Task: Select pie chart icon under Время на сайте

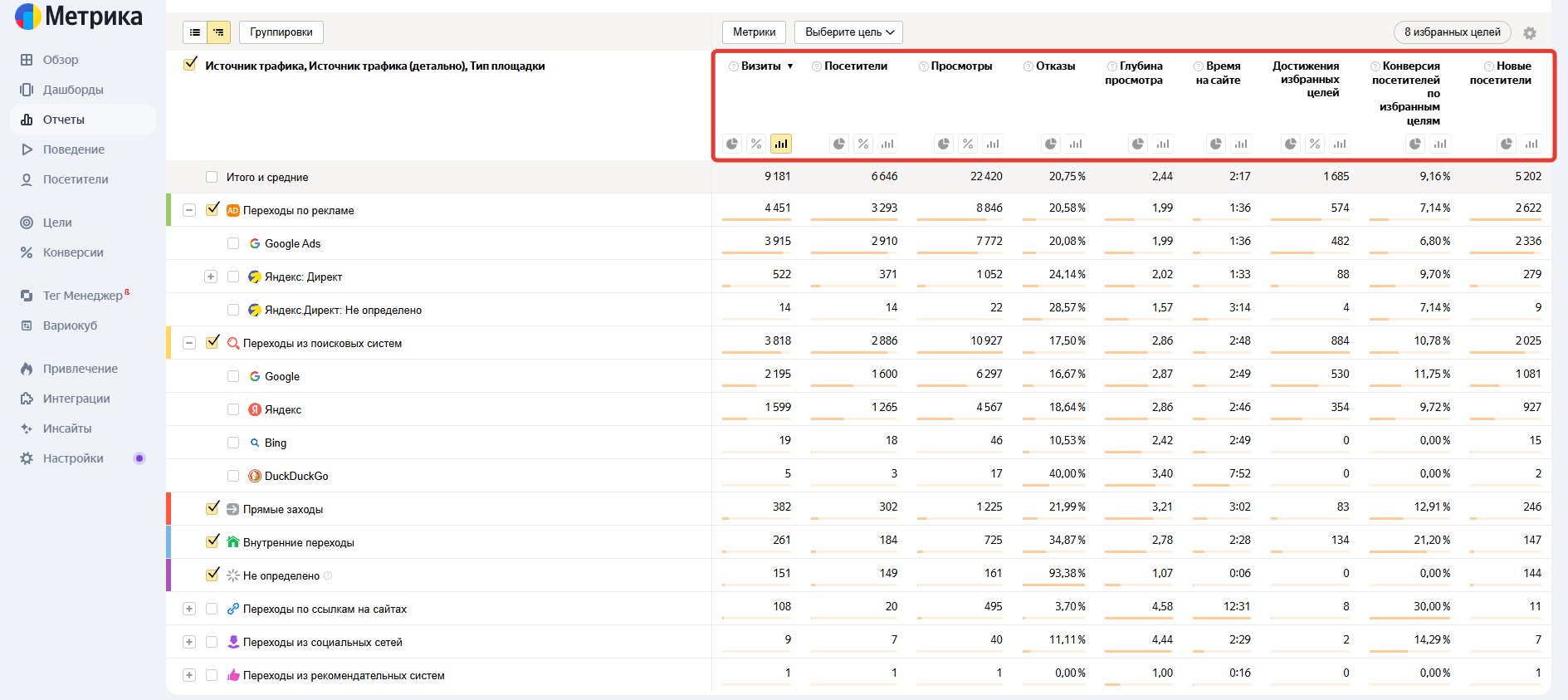Action: 1216,144
